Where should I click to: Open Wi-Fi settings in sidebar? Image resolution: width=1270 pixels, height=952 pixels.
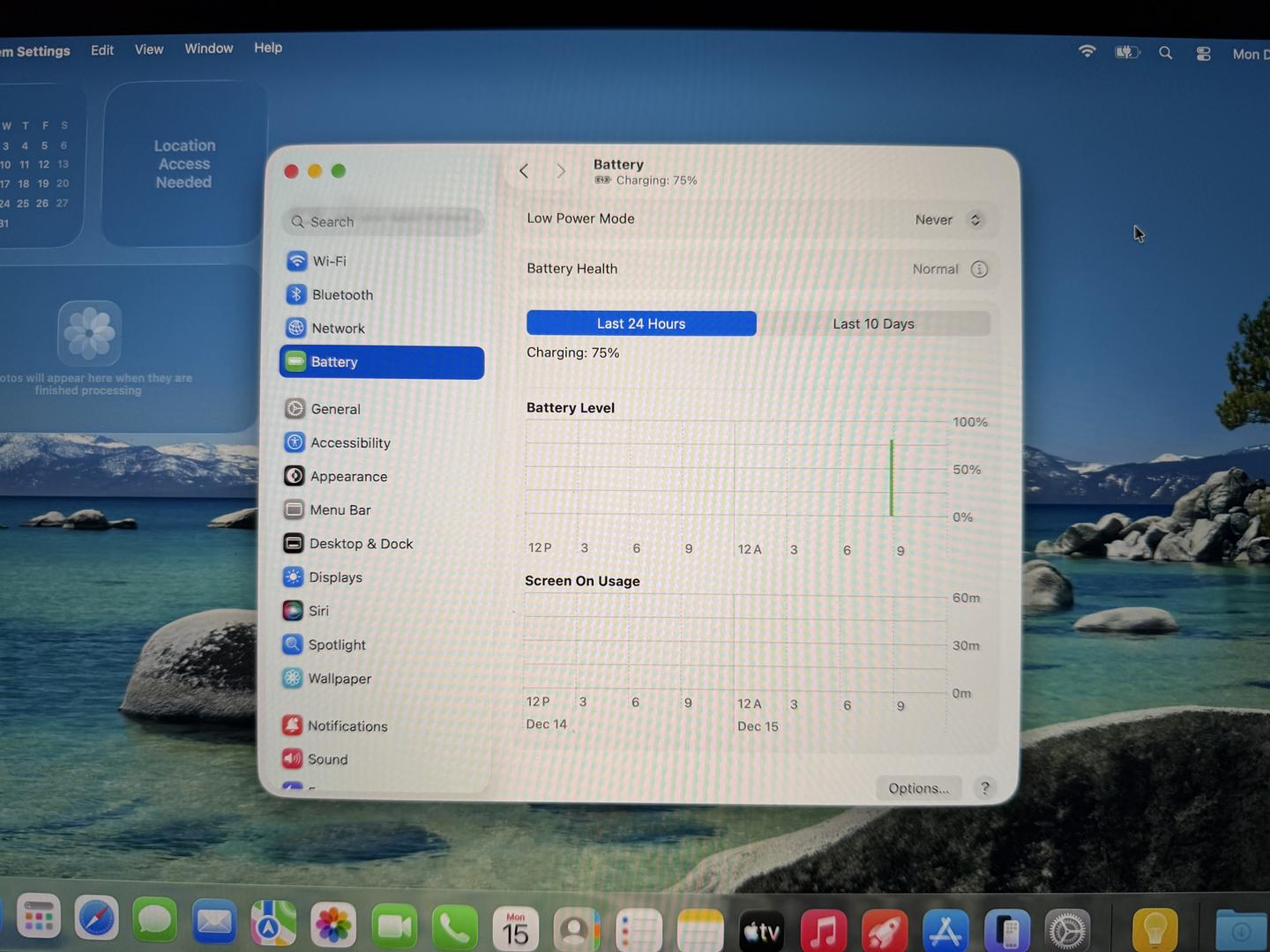(328, 261)
